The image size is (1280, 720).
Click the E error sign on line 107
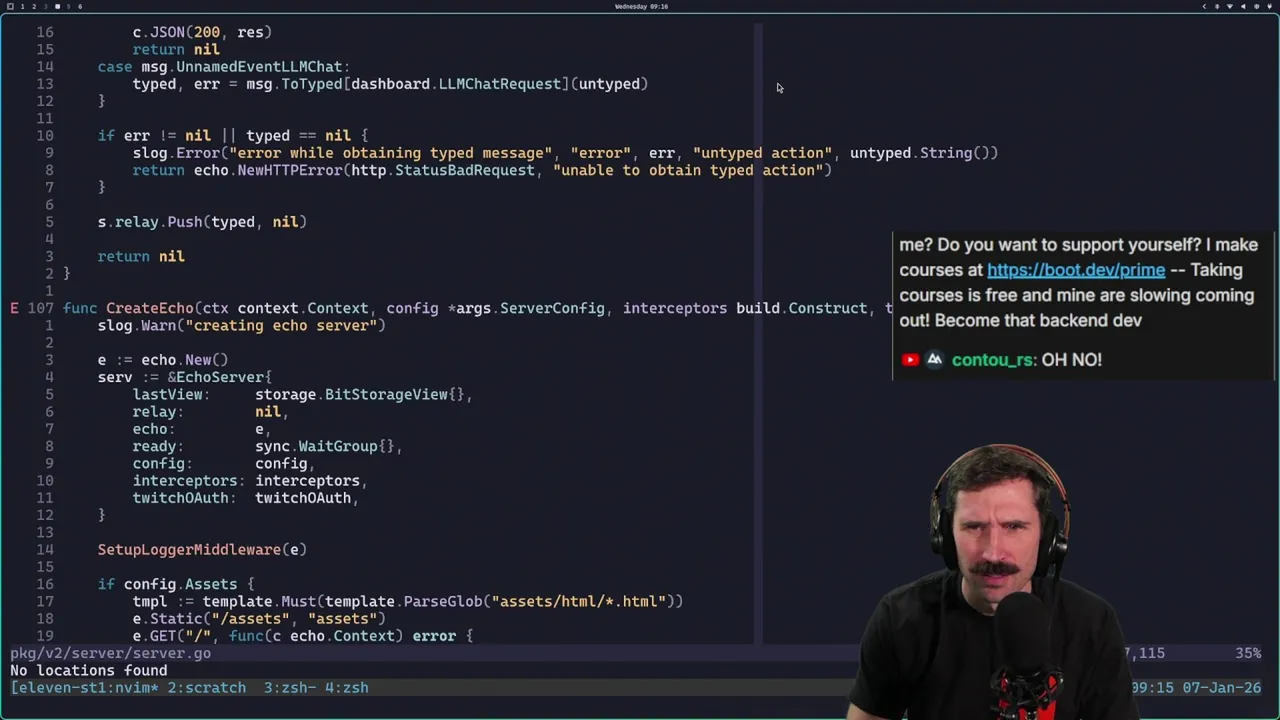coord(14,308)
